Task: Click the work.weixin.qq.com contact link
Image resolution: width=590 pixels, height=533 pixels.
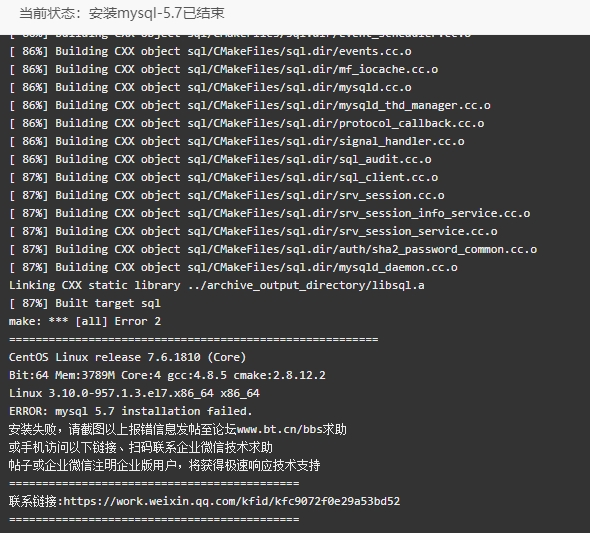Action: [231, 501]
